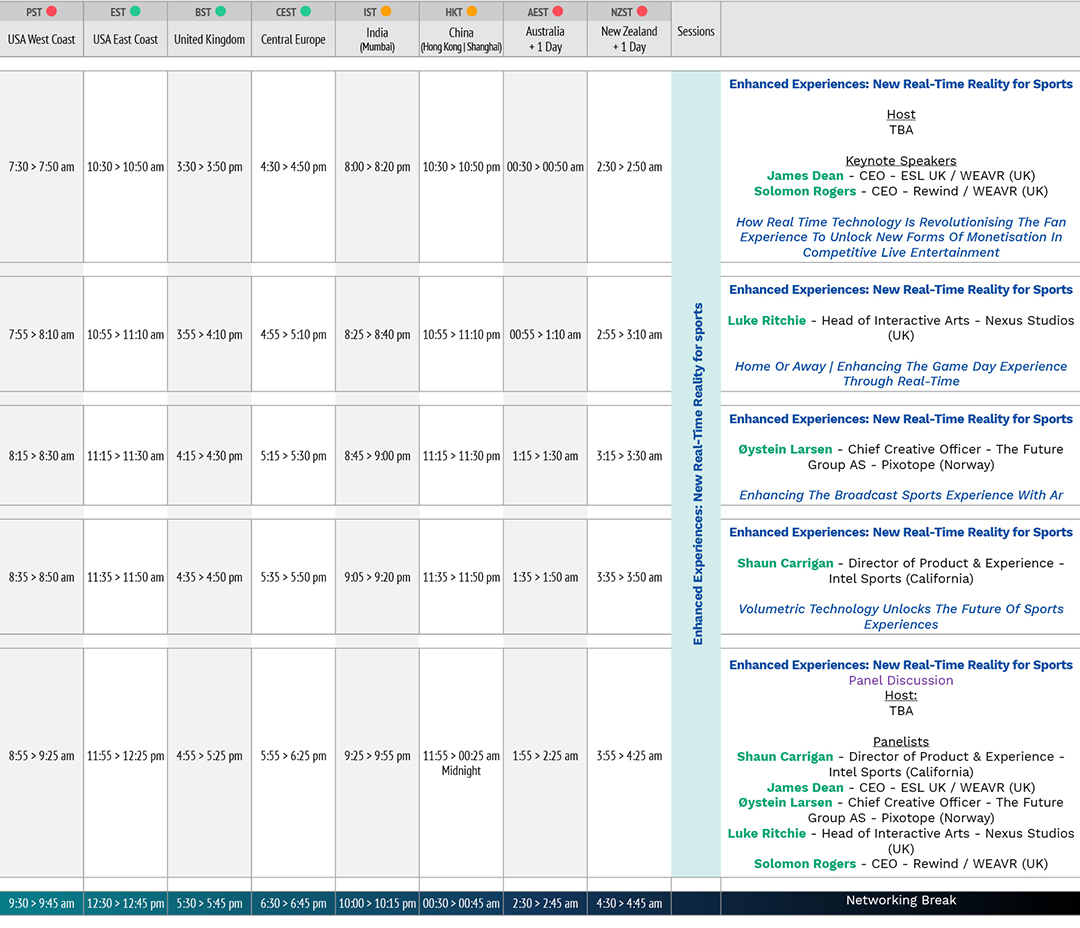
Task: Select the India (Mumbai) column header
Action: pyautogui.click(x=377, y=39)
